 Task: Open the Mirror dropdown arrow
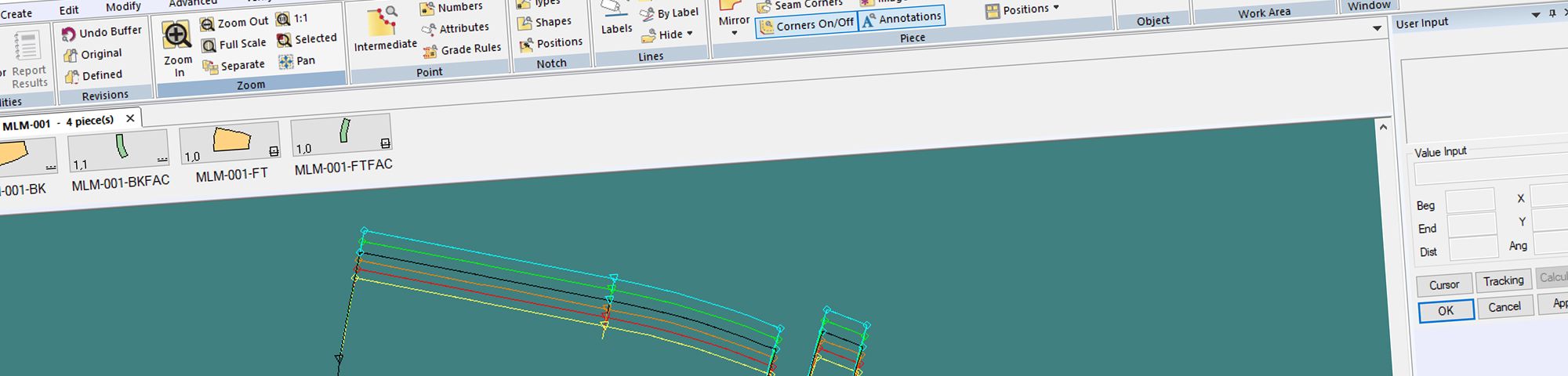[733, 34]
